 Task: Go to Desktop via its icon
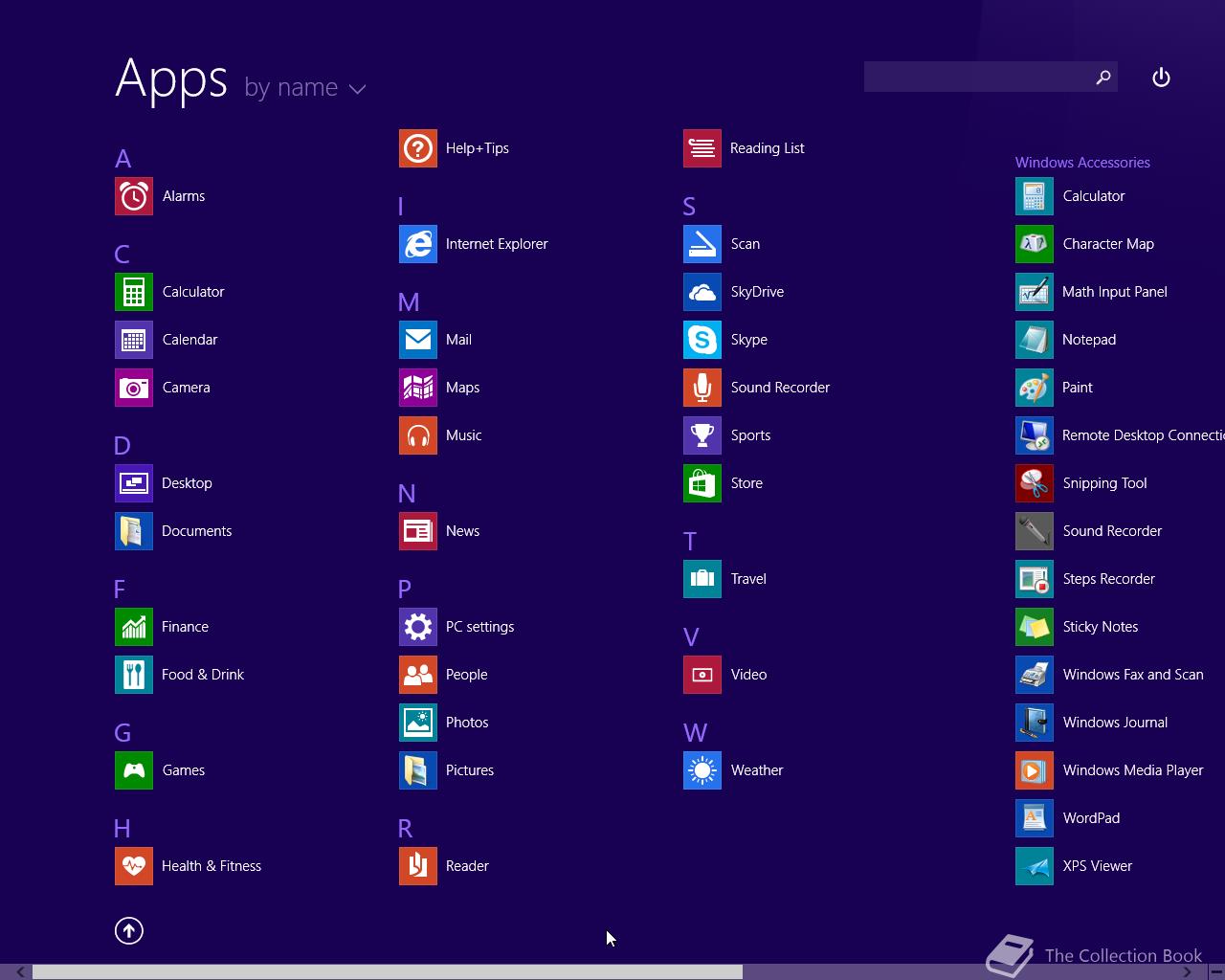coord(134,483)
